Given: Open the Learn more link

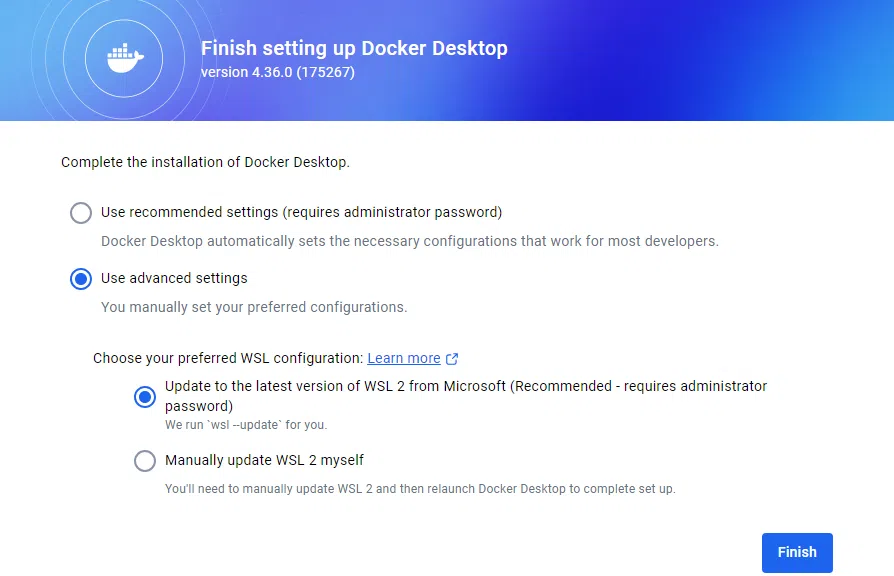Looking at the screenshot, I should pyautogui.click(x=405, y=358).
